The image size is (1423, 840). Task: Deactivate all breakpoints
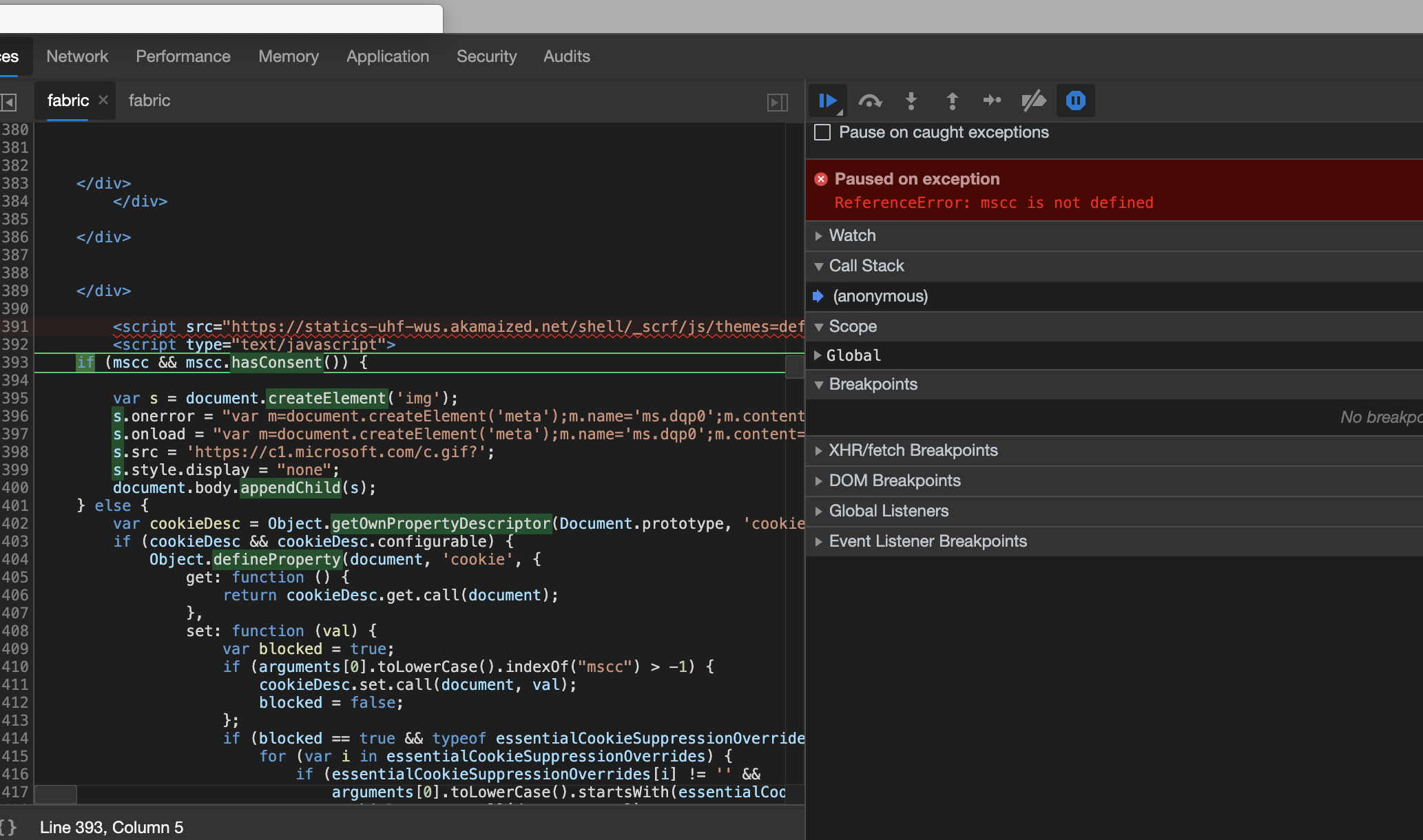pos(1033,101)
